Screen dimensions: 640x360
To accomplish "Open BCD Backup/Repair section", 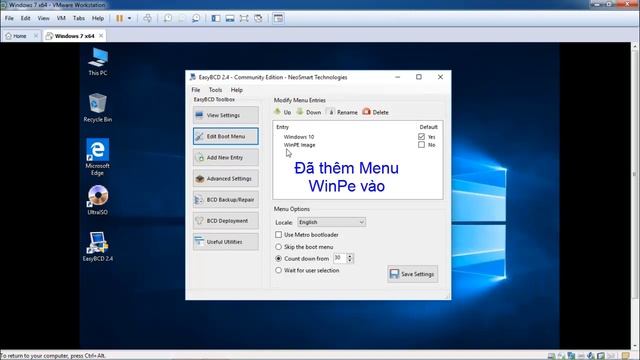I will 226,200.
